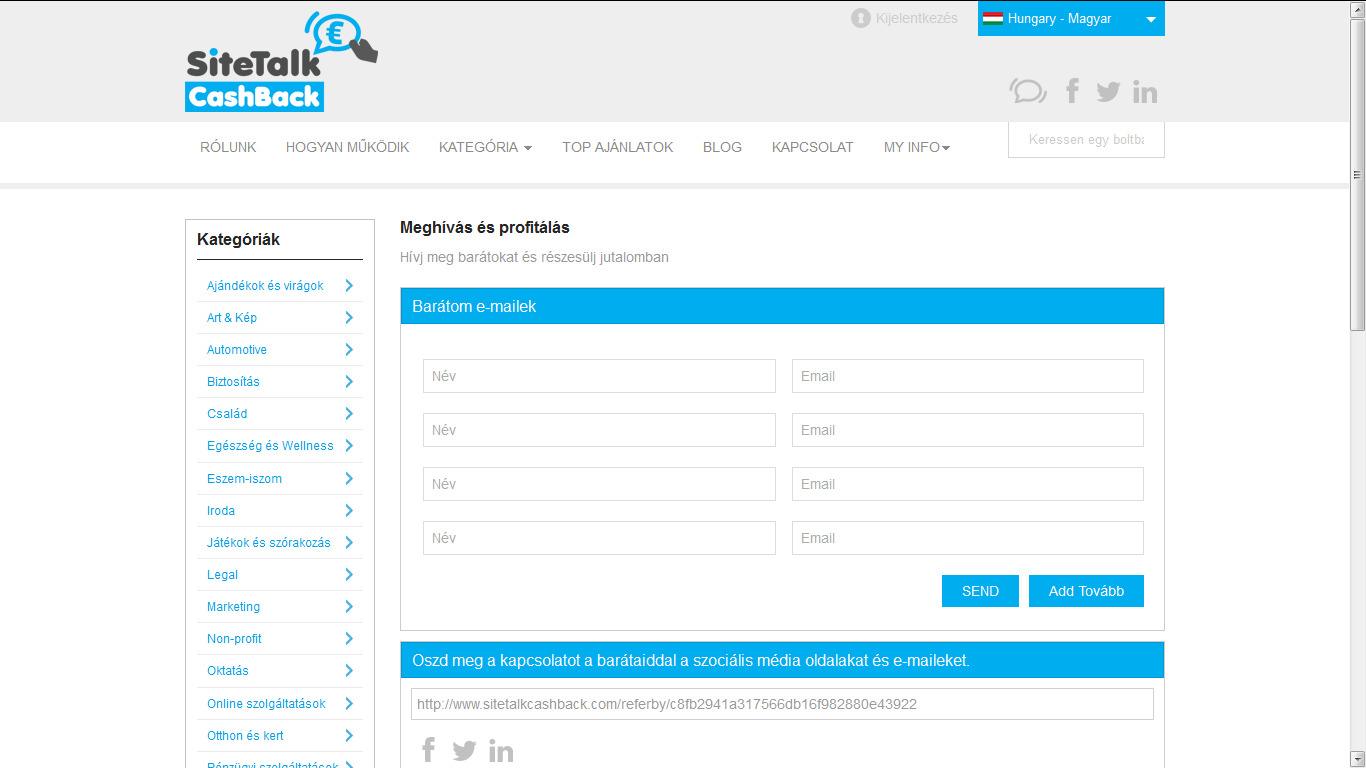This screenshot has height=768, width=1366.
Task: Click the chevron next to Egészség és Wellness
Action: tap(349, 446)
